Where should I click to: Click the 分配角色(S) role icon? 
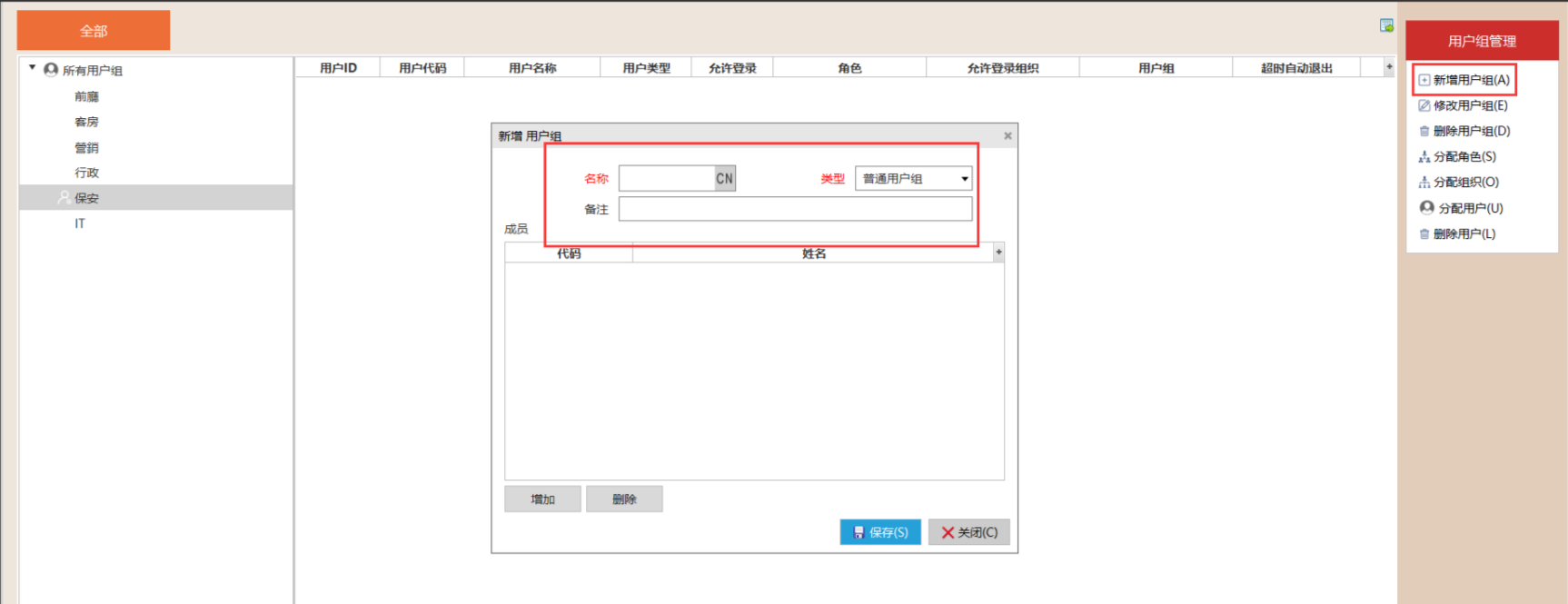coord(1424,157)
